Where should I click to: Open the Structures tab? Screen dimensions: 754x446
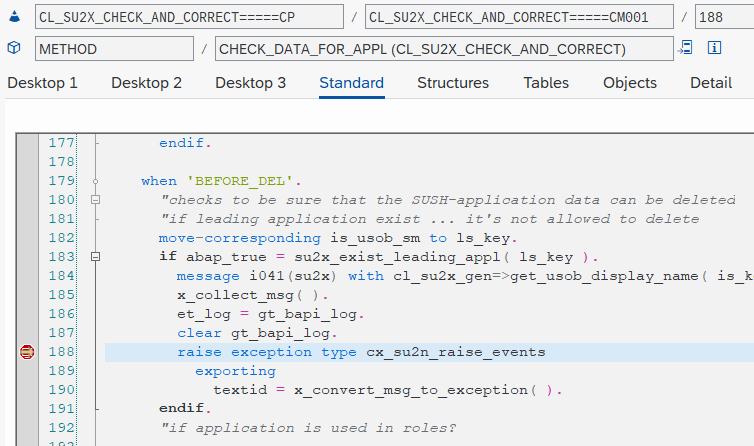(453, 83)
